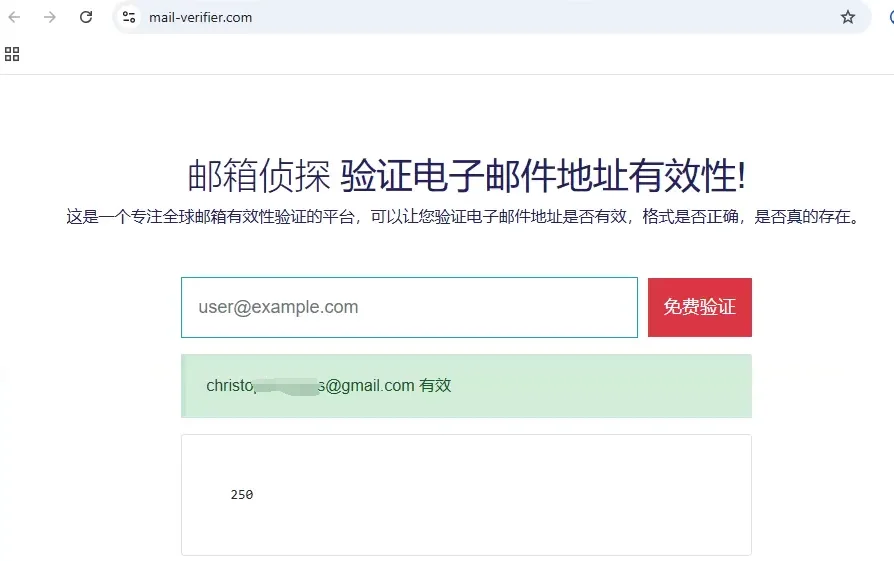Click the 邮箱侦探 title text
The width and height of the screenshot is (894, 561).
pyautogui.click(x=259, y=176)
